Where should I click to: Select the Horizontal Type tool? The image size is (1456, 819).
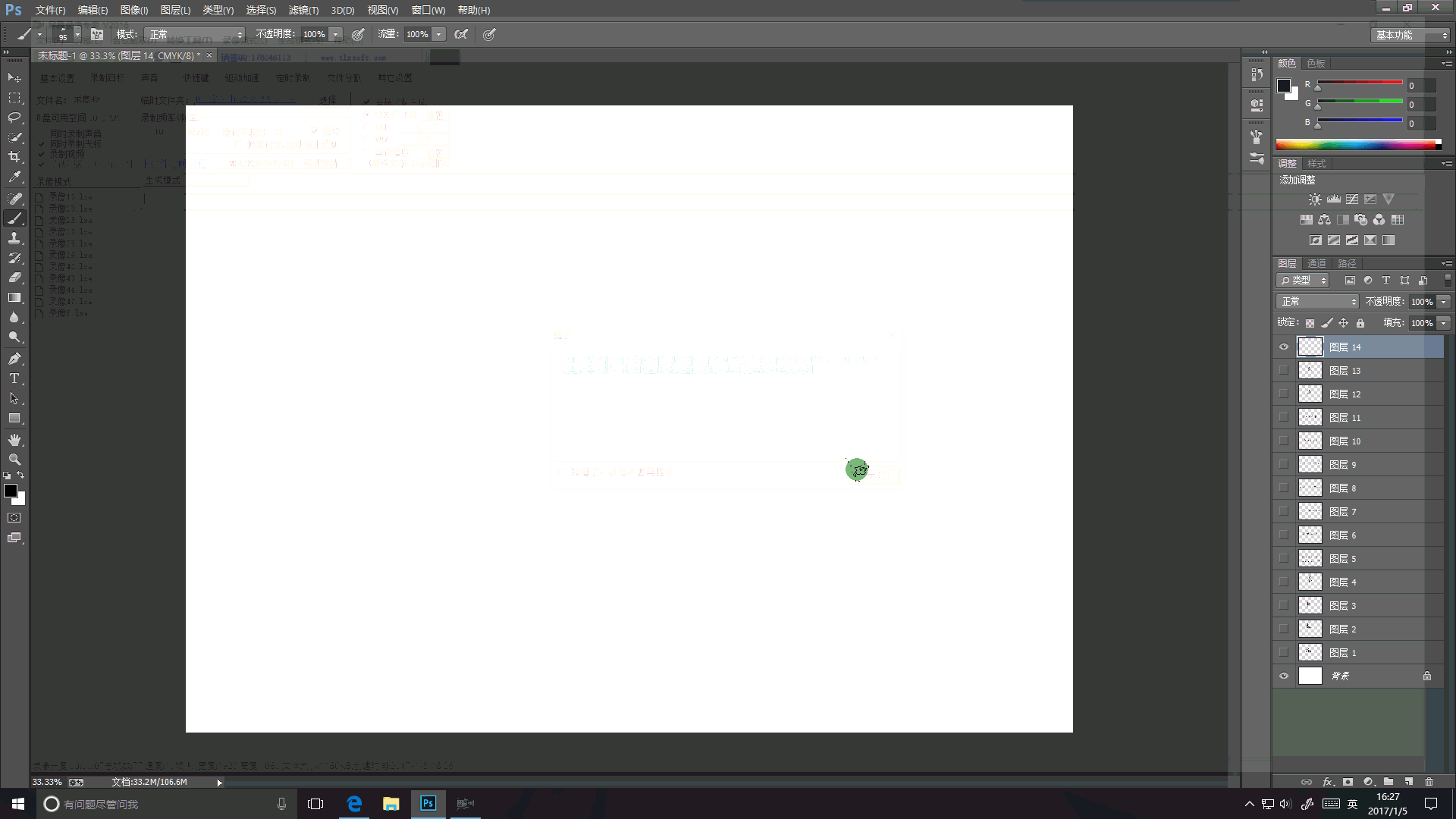pyautogui.click(x=14, y=378)
